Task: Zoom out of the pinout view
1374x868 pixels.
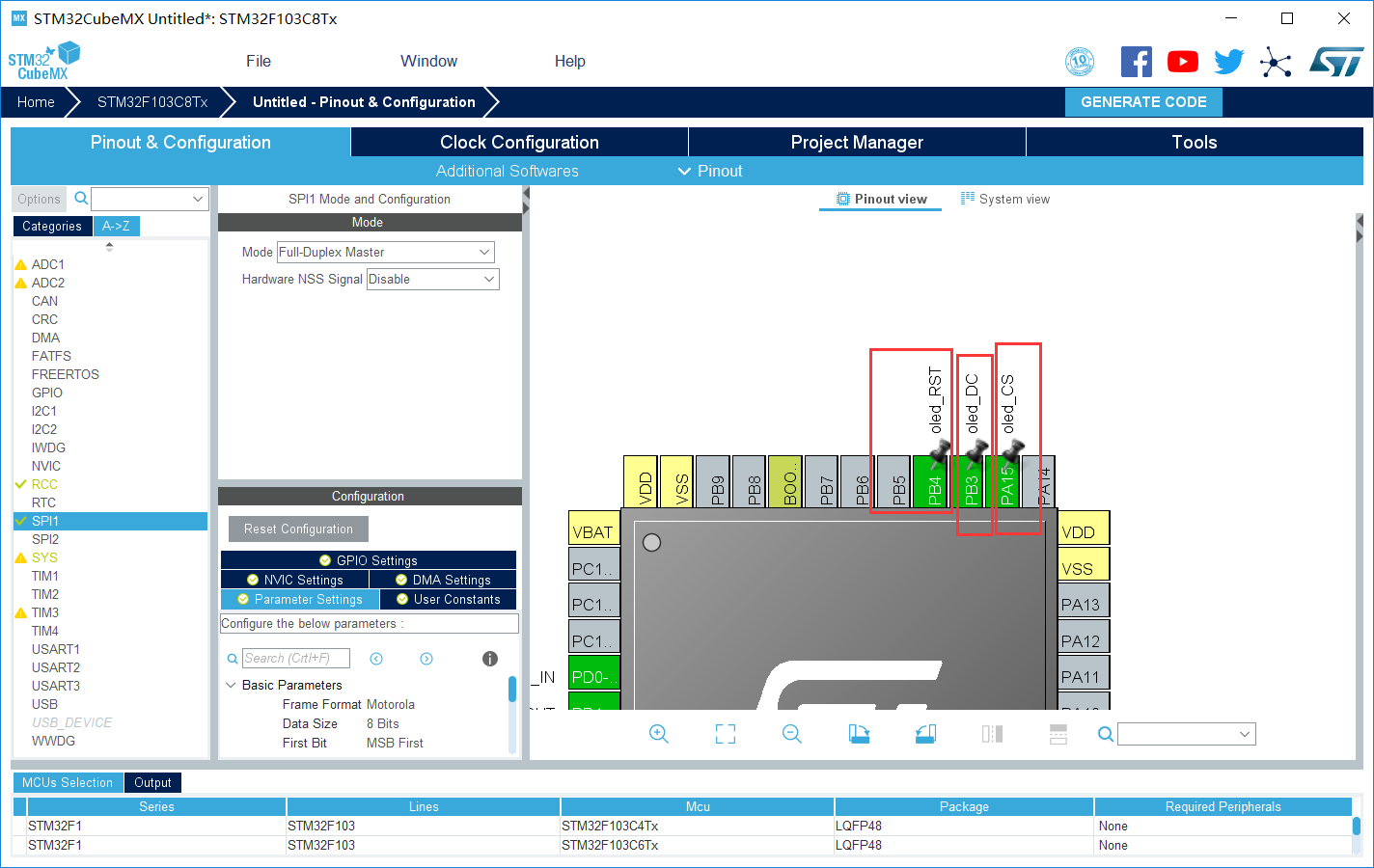Action: pos(792,734)
